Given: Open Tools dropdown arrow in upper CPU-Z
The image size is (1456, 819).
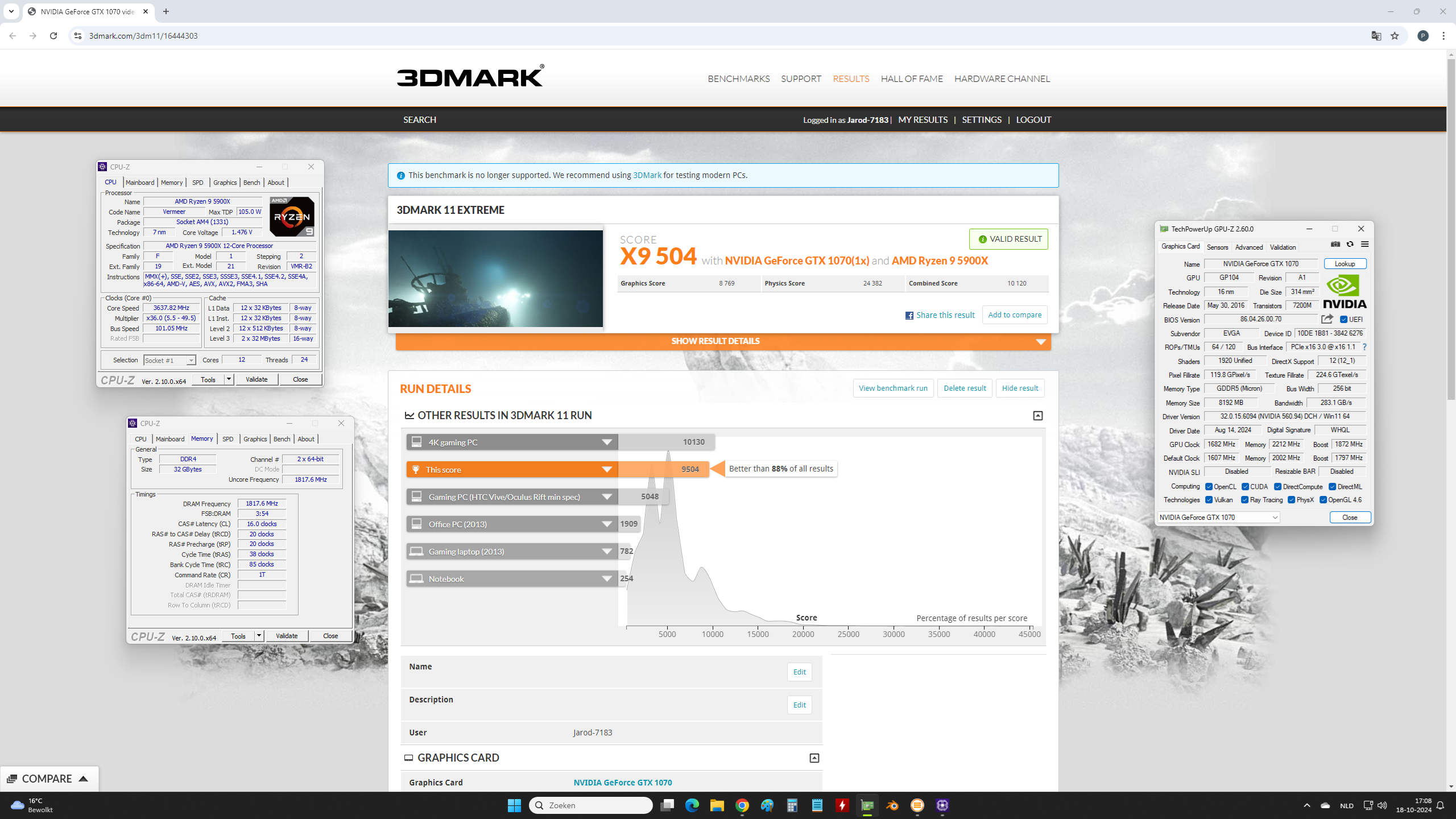Looking at the screenshot, I should click(229, 379).
